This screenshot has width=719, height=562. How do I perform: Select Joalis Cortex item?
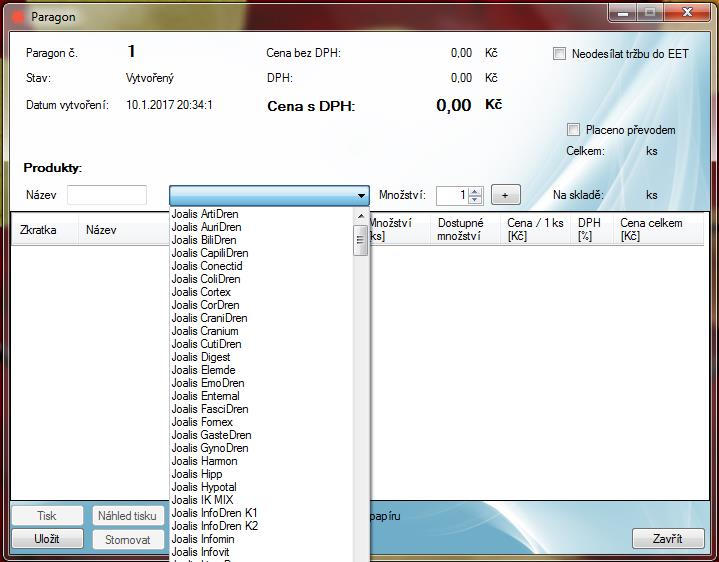click(x=261, y=292)
